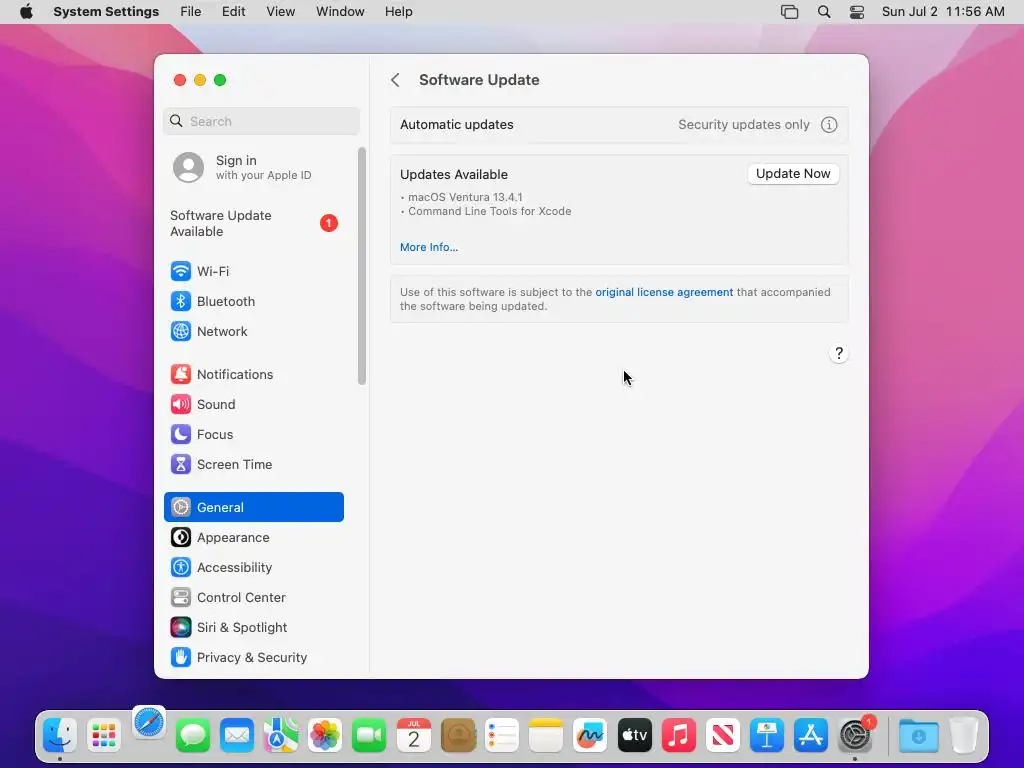Open Mail from the Dock
The height and width of the screenshot is (768, 1024).
pos(236,735)
